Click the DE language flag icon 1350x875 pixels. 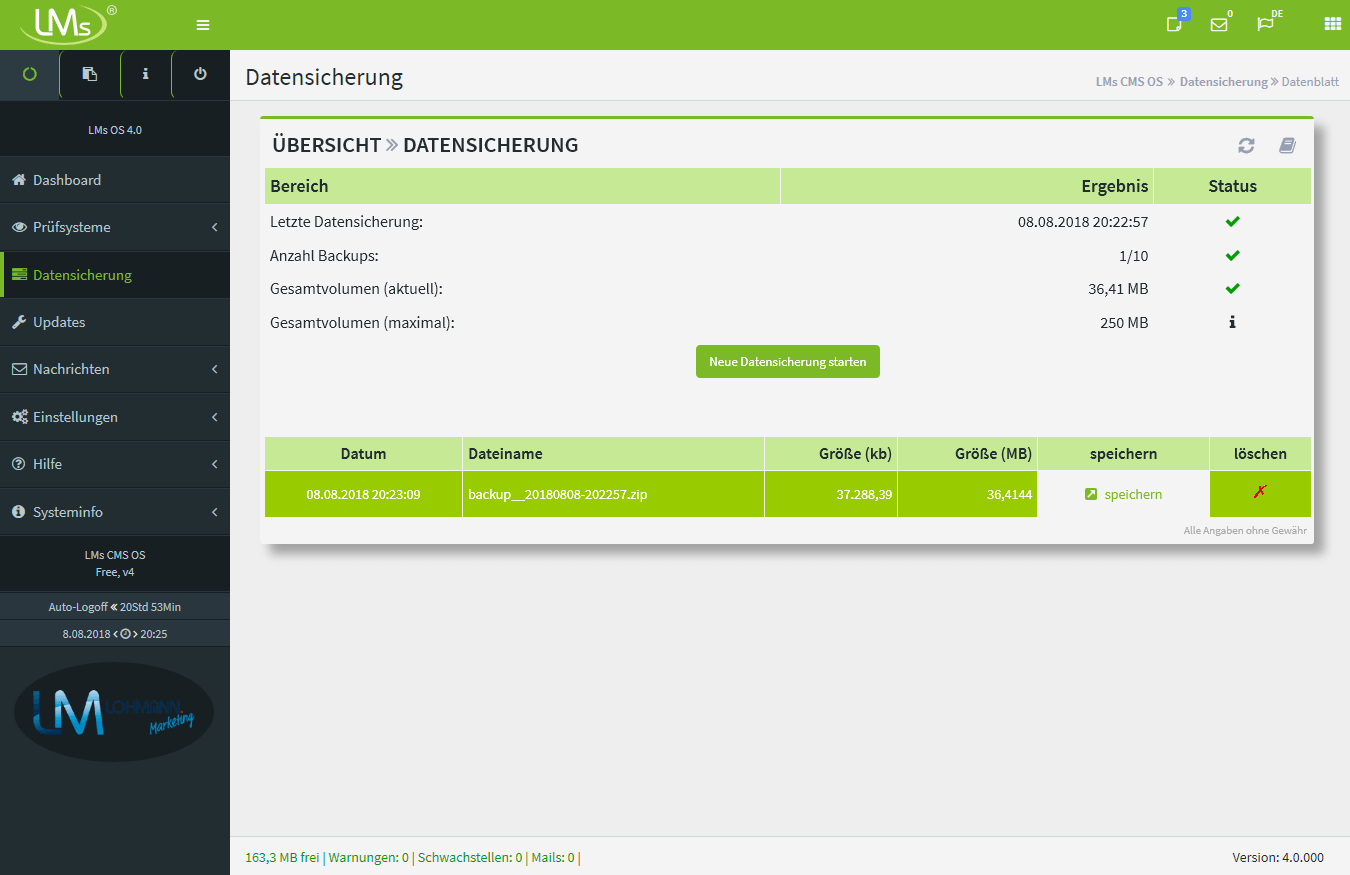coord(1266,24)
